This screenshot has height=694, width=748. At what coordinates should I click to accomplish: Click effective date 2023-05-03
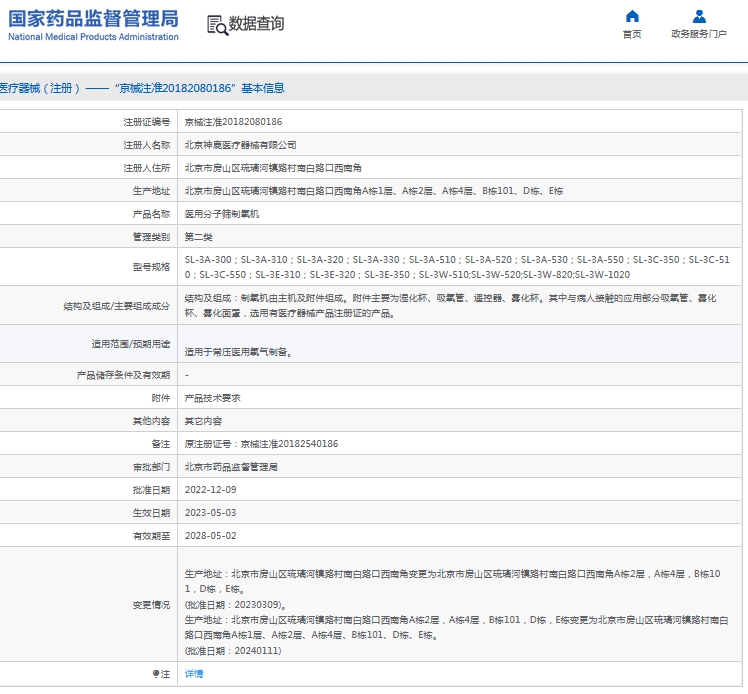click(210, 512)
